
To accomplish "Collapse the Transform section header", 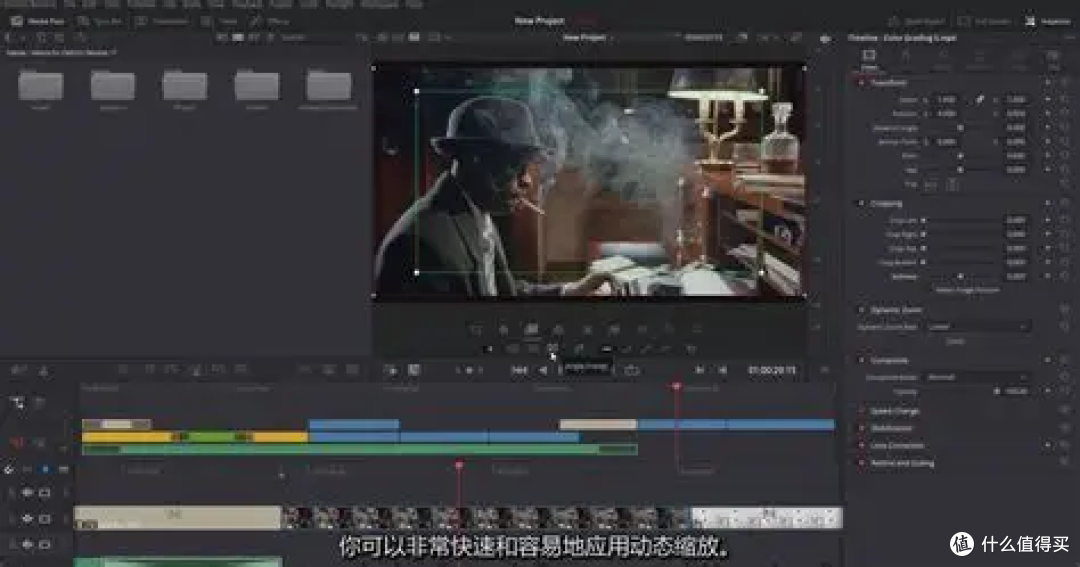I will (x=888, y=83).
